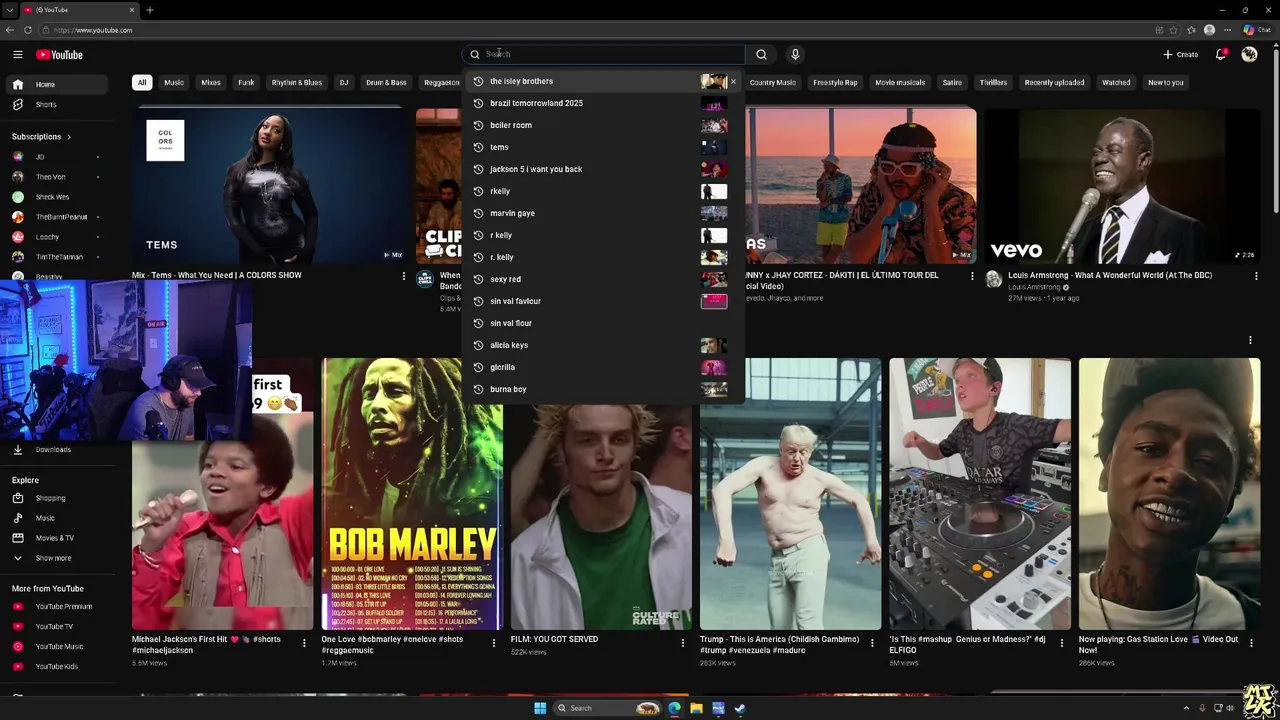
Task: Choose 'alicia keys' search suggestion
Action: (x=605, y=345)
